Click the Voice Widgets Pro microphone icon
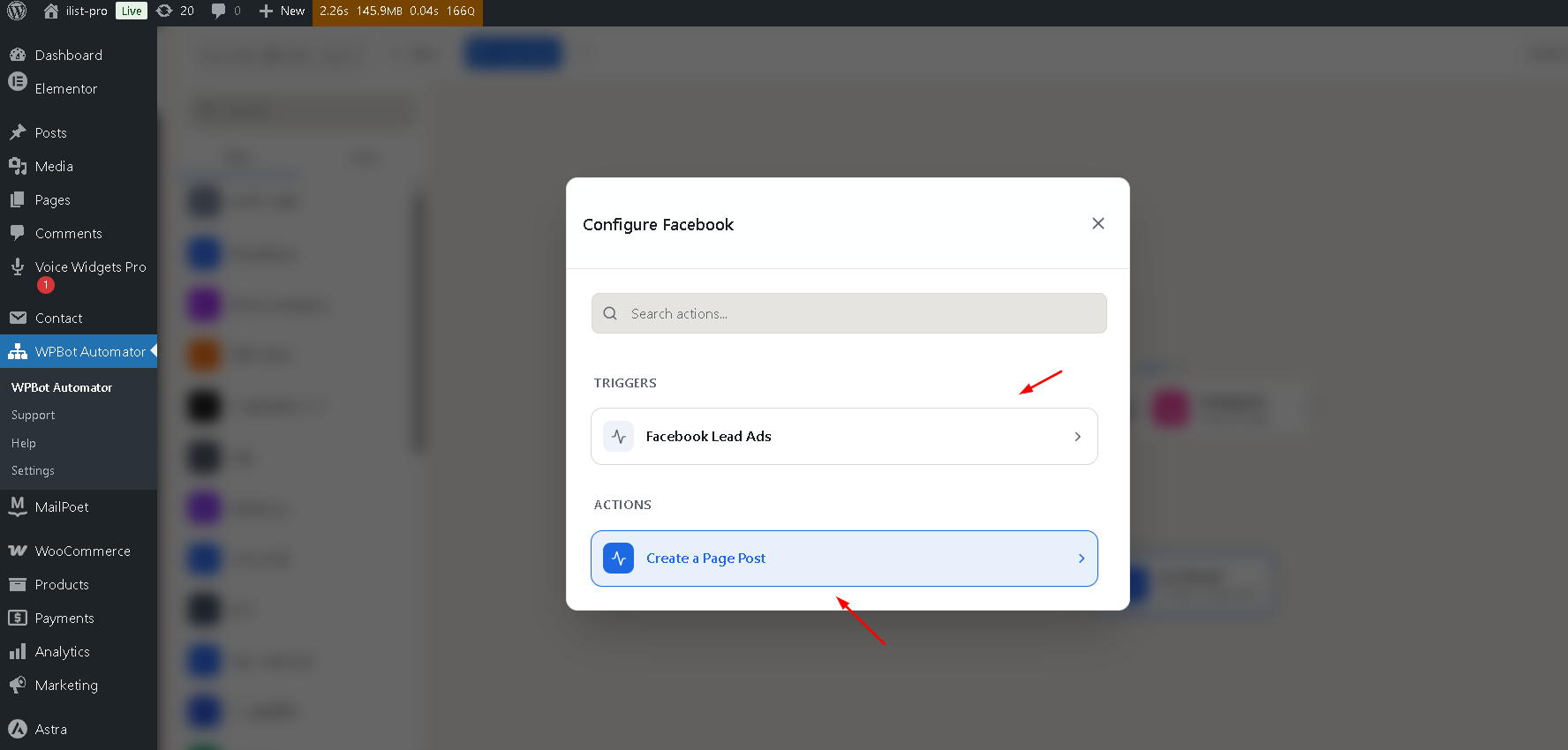The width and height of the screenshot is (1568, 750). pyautogui.click(x=18, y=266)
